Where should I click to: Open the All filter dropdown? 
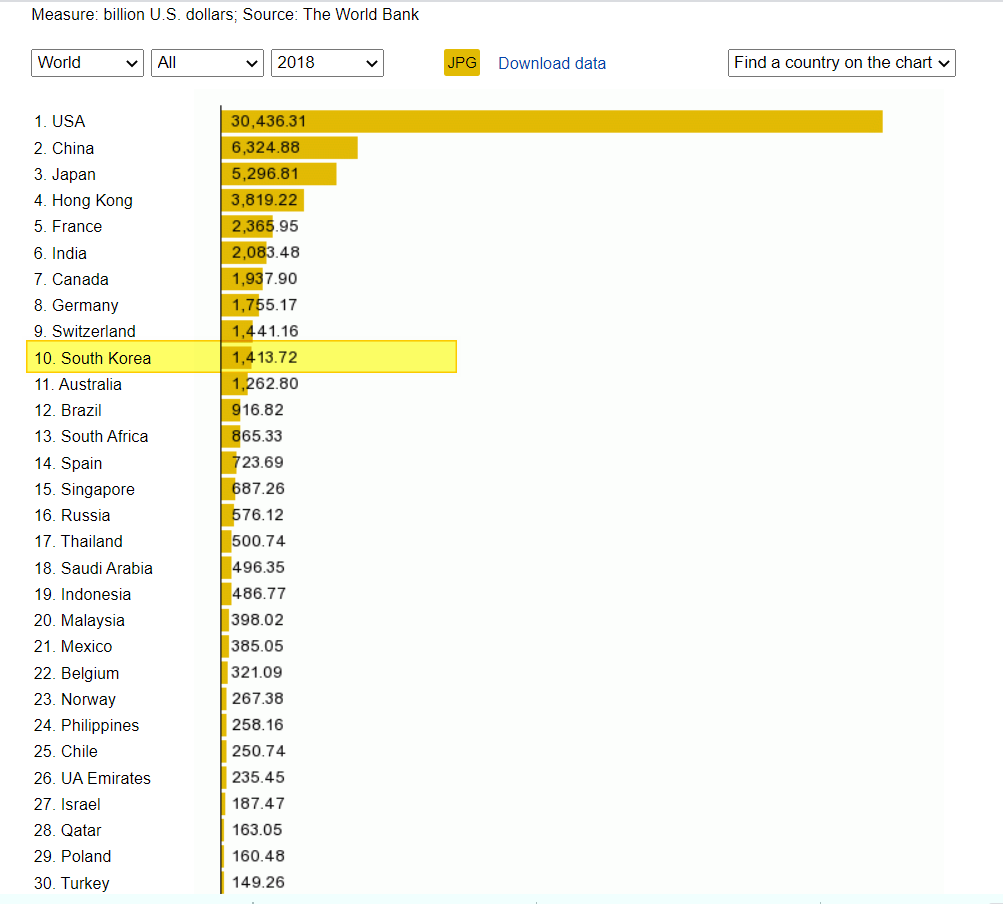pyautogui.click(x=207, y=63)
